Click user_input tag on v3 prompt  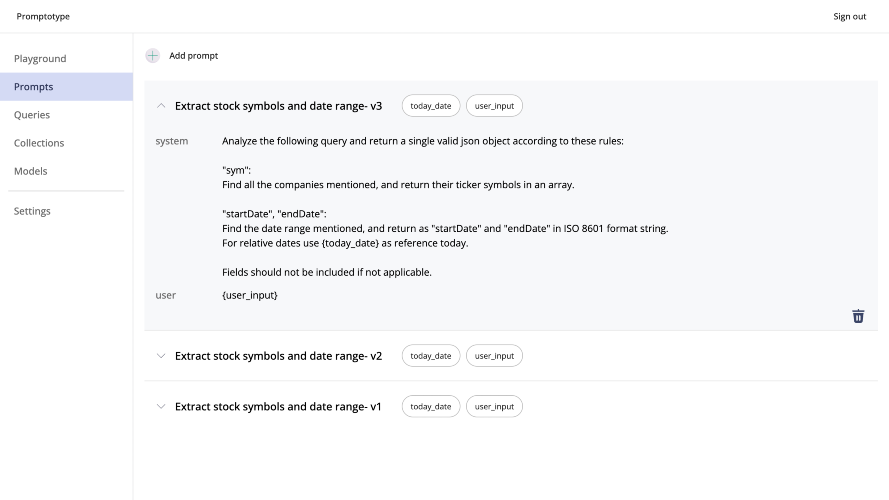coord(494,106)
